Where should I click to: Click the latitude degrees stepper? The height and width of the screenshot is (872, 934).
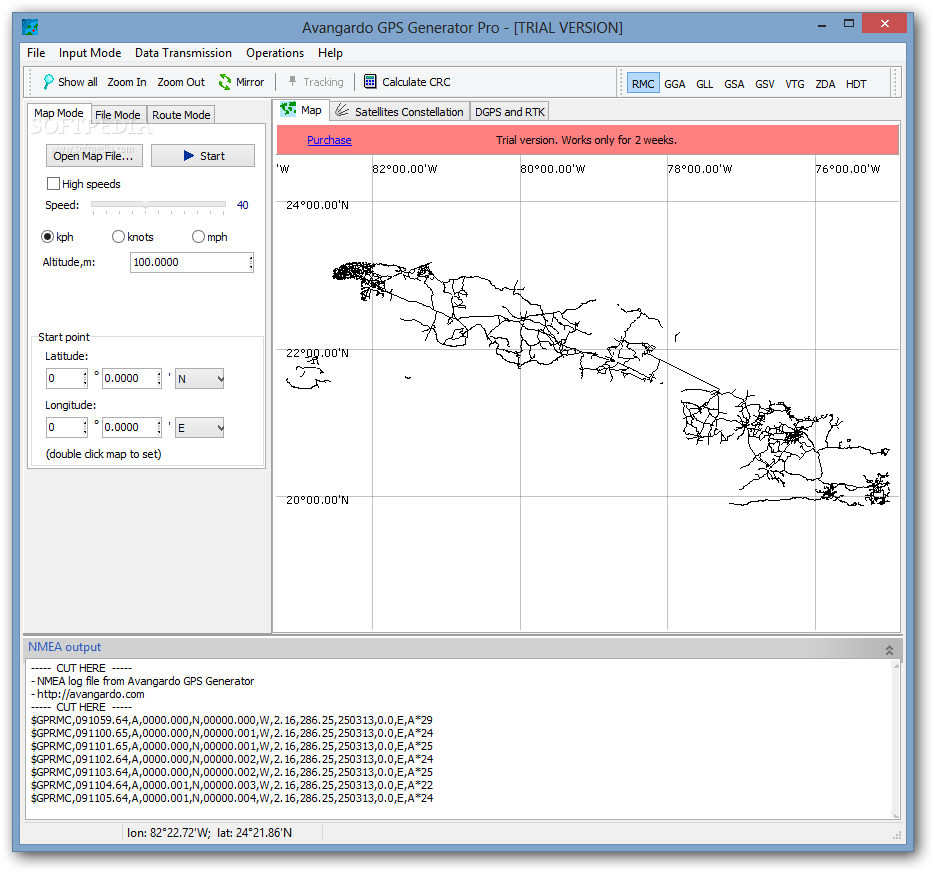click(85, 378)
